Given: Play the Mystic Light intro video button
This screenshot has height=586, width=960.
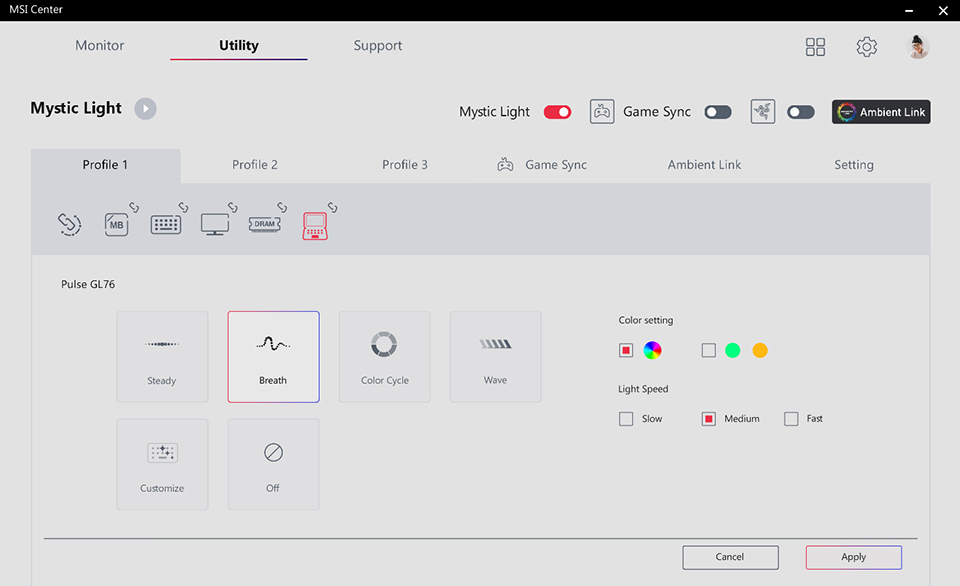Looking at the screenshot, I should [145, 108].
